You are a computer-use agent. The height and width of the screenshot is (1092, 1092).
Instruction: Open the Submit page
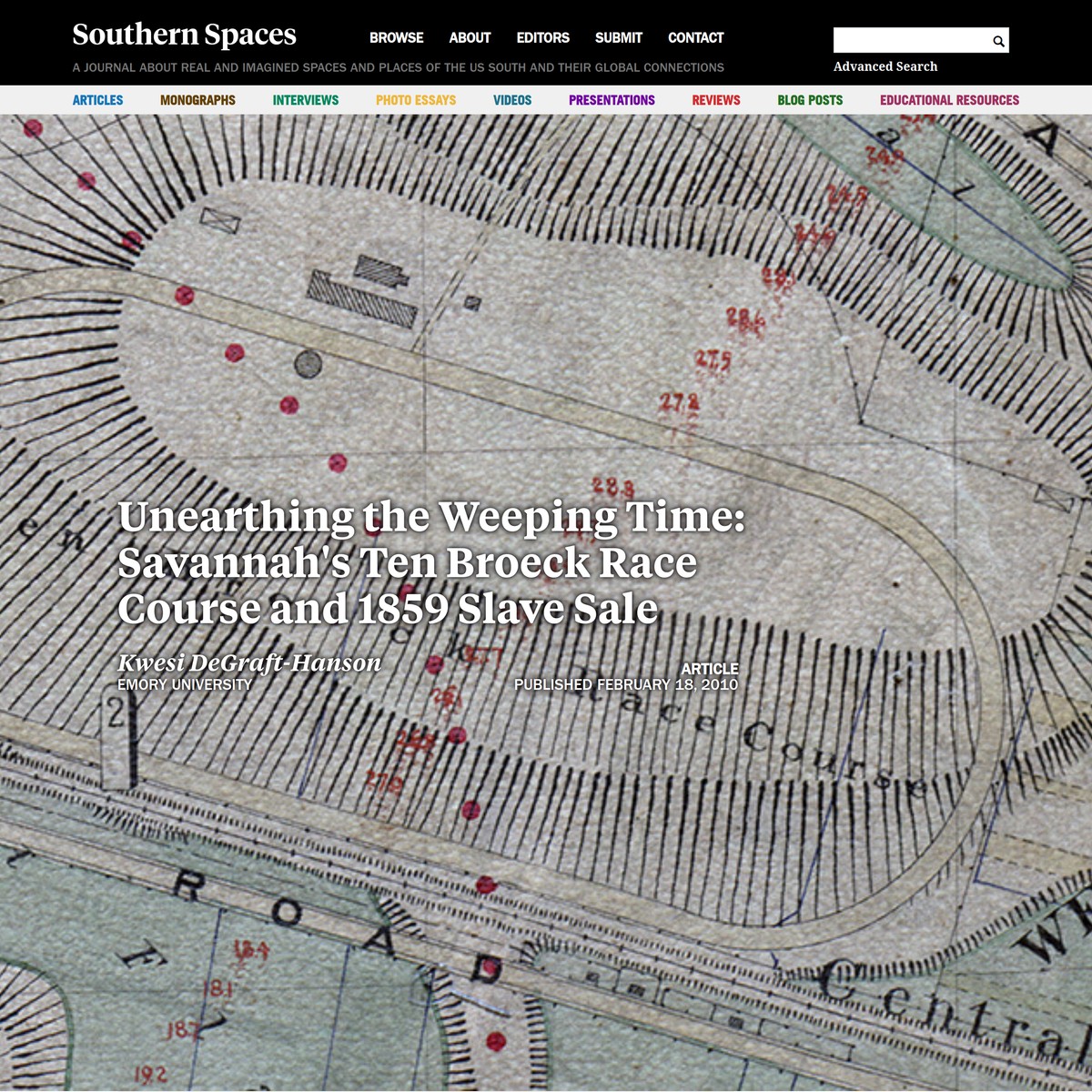618,38
